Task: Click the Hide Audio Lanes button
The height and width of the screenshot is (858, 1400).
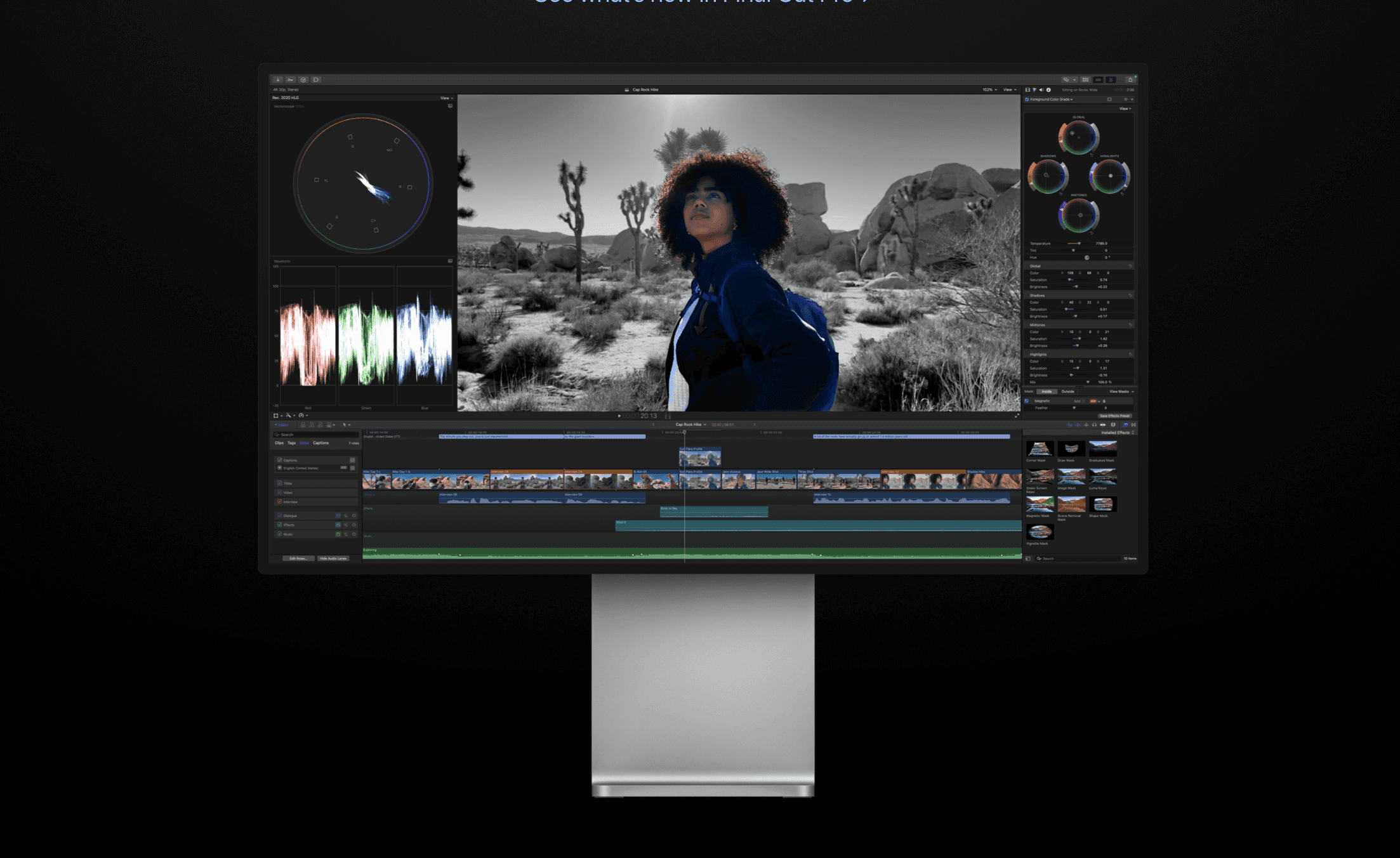Action: [x=333, y=558]
